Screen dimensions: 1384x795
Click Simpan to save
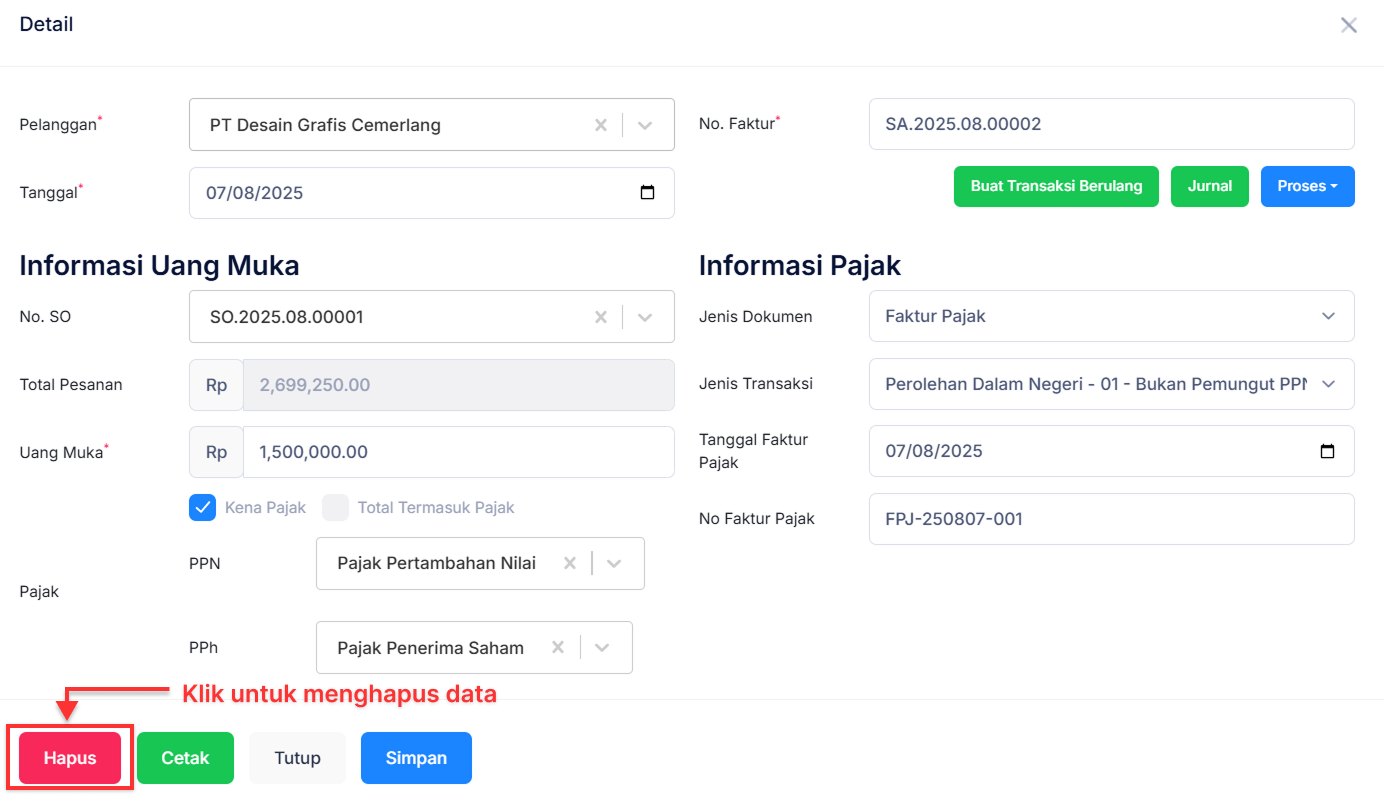pos(416,757)
